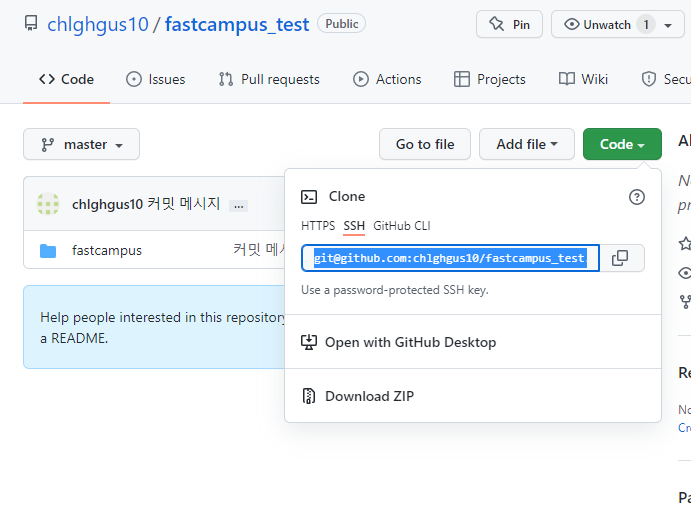
Task: Click the branch icon in master selector
Action: 48,145
